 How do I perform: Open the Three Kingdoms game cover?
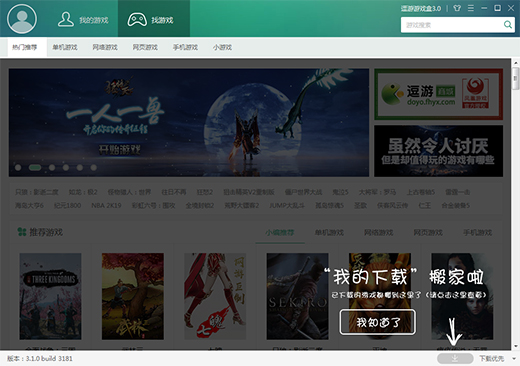pos(50,296)
